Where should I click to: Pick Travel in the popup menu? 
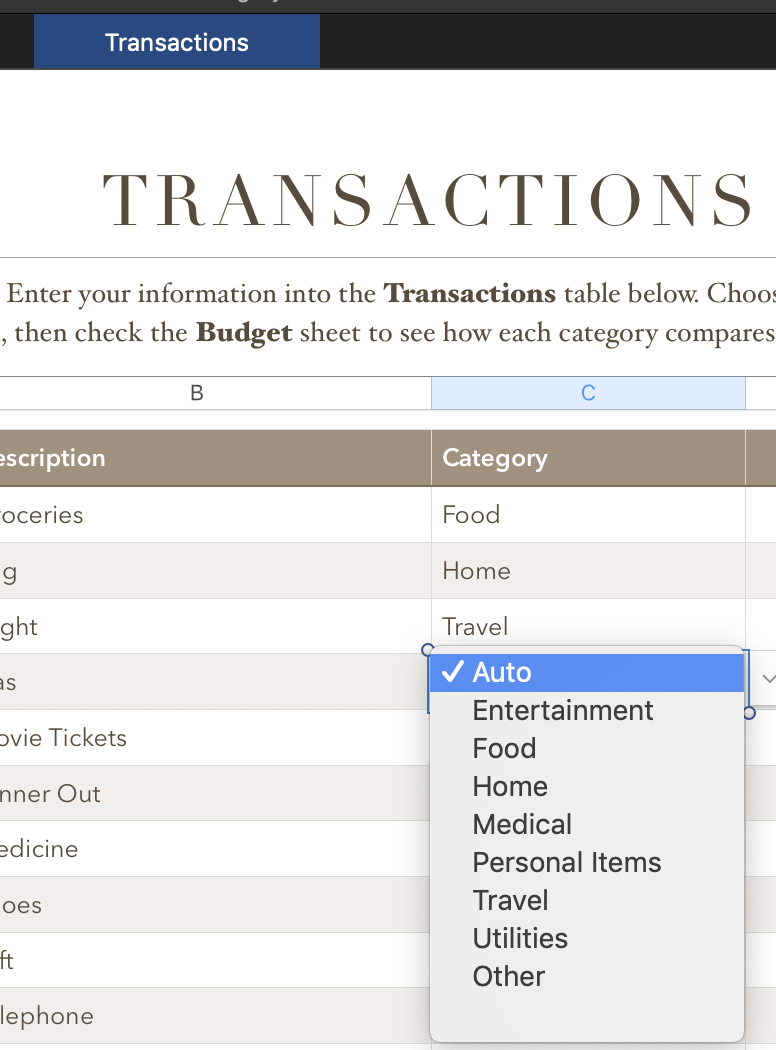[511, 900]
